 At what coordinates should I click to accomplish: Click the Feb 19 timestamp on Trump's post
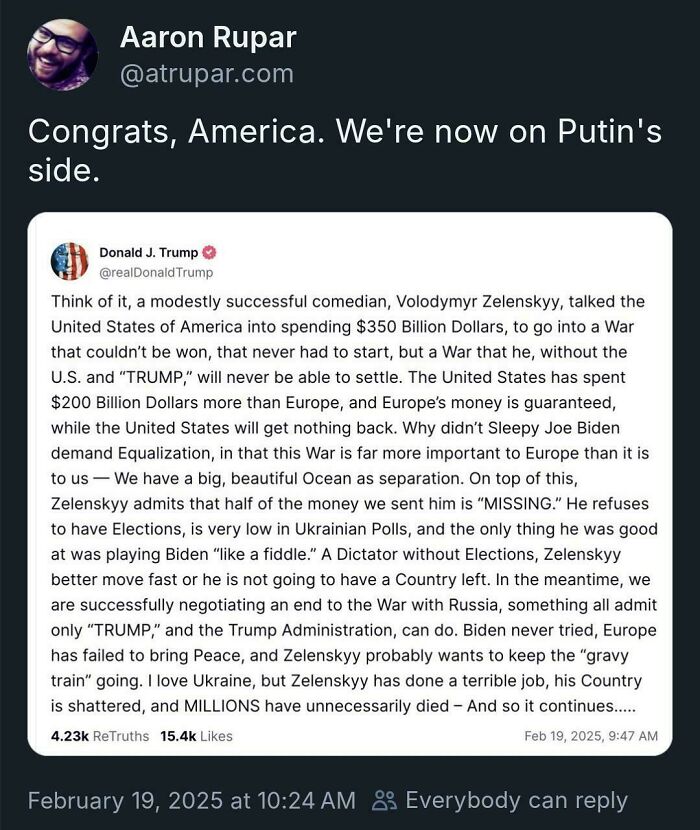click(590, 735)
